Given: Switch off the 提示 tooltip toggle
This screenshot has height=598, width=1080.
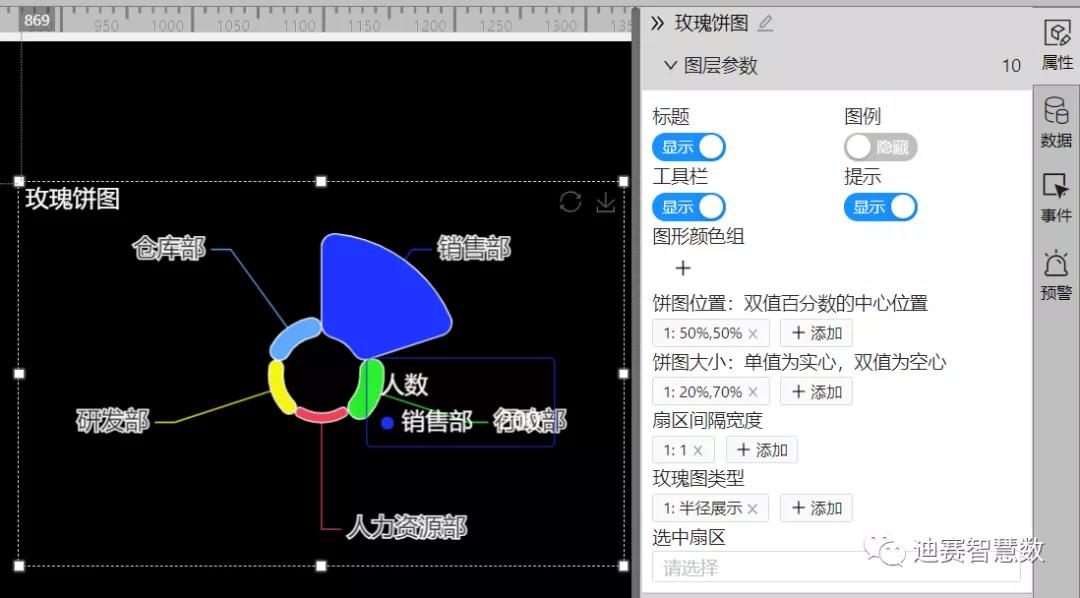Looking at the screenshot, I should (x=880, y=207).
